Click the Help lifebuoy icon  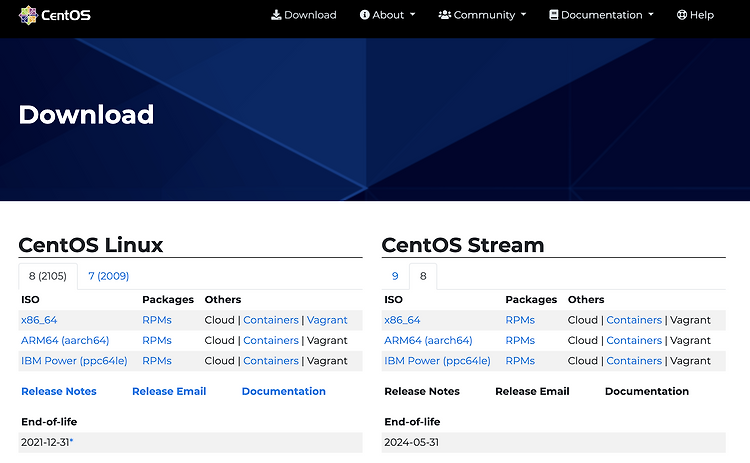click(682, 15)
